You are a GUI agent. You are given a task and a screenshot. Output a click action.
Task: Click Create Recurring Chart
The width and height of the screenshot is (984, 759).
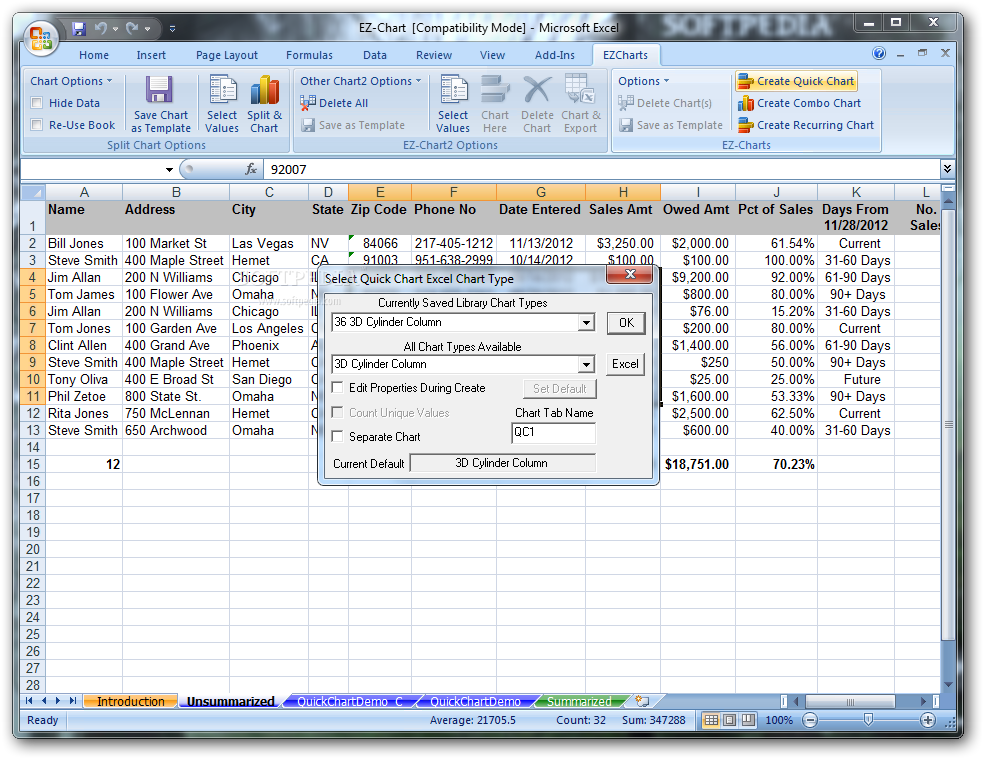pos(806,125)
